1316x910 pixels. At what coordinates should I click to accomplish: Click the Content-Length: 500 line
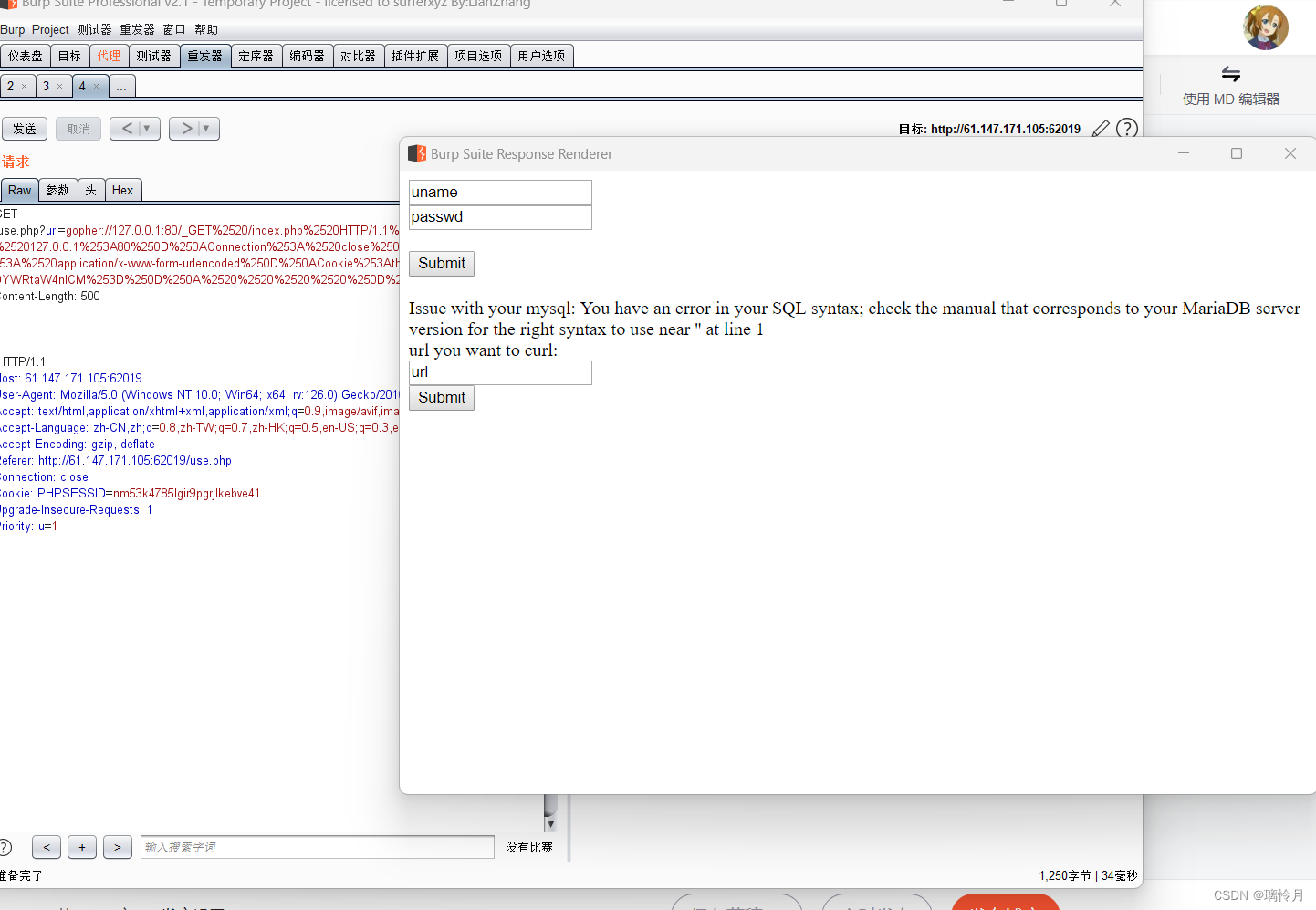50,297
